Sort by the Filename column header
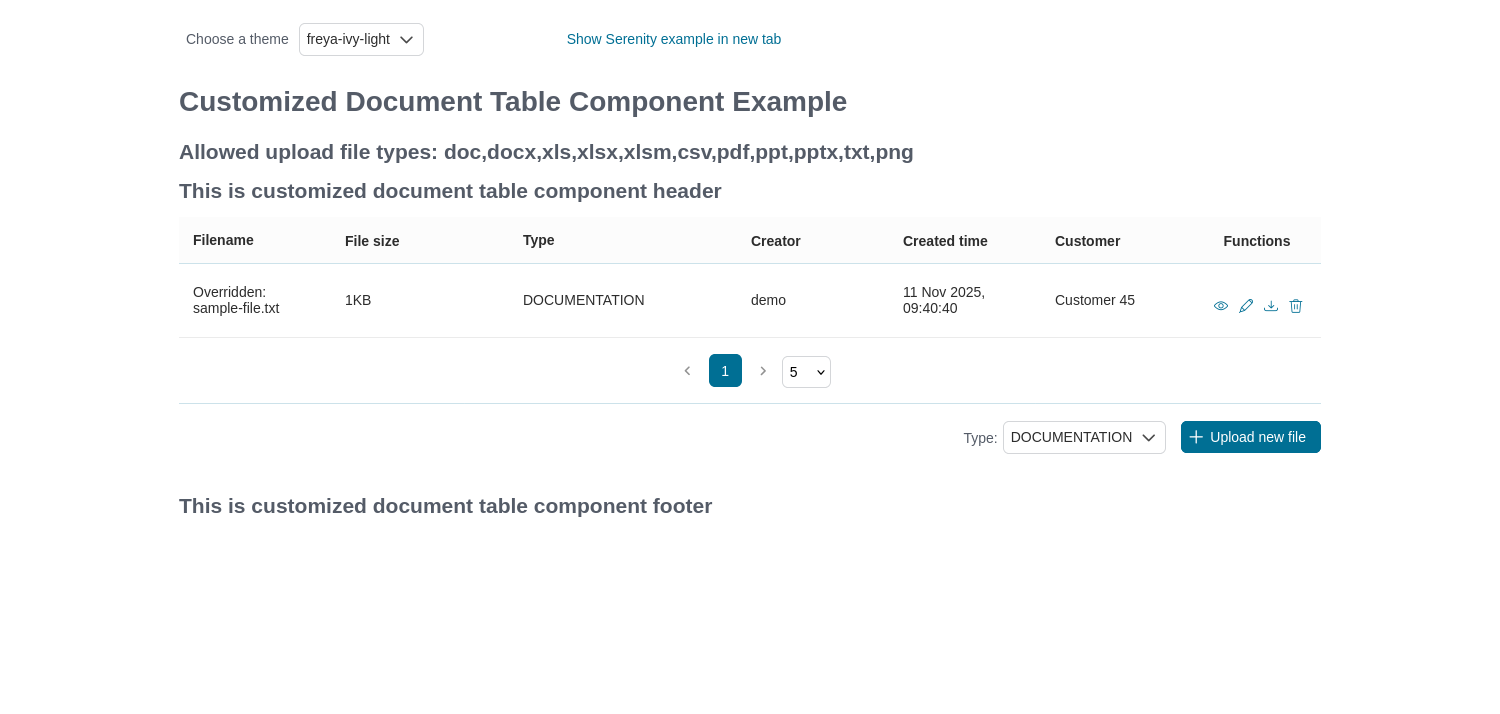The image size is (1500, 714). [x=223, y=240]
